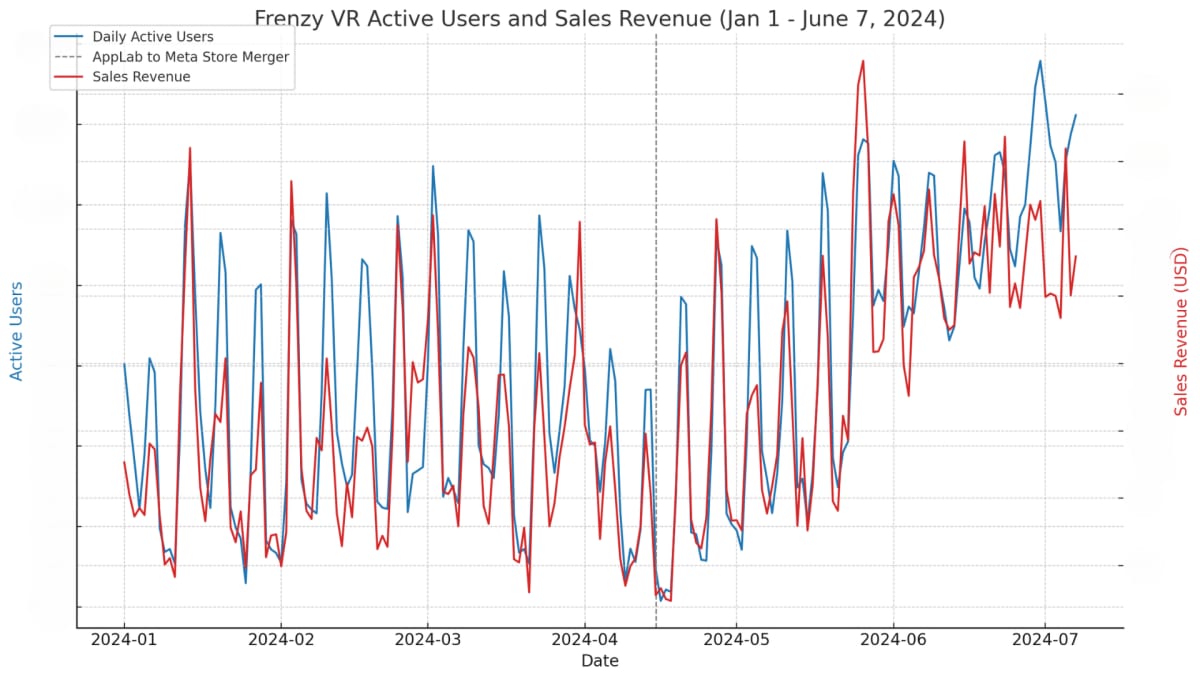Image resolution: width=1200 pixels, height=675 pixels.
Task: Click the highest red sales revenue peak in late May
Action: [x=863, y=62]
